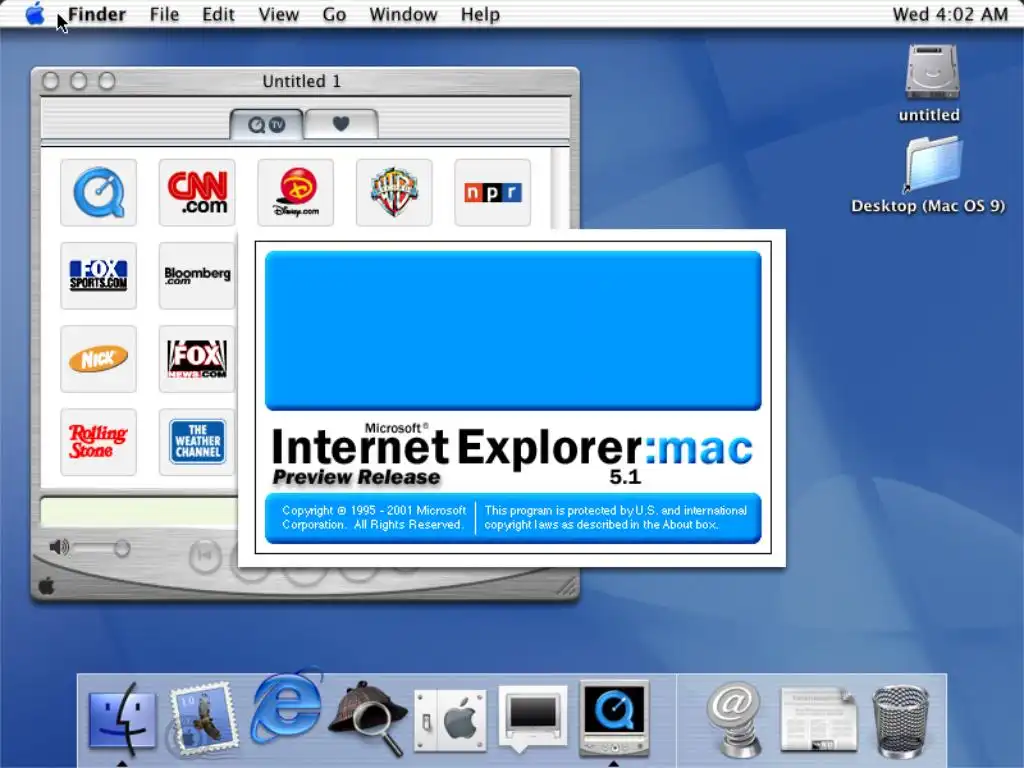
Task: Switch to the Favorites heart tab
Action: (341, 124)
